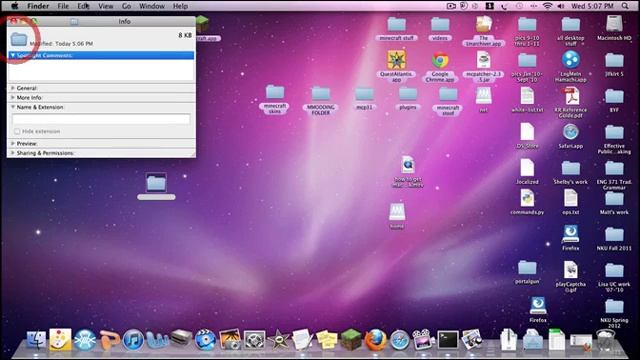Open the File menu
Viewport: 640px width, 360px height.
point(63,6)
